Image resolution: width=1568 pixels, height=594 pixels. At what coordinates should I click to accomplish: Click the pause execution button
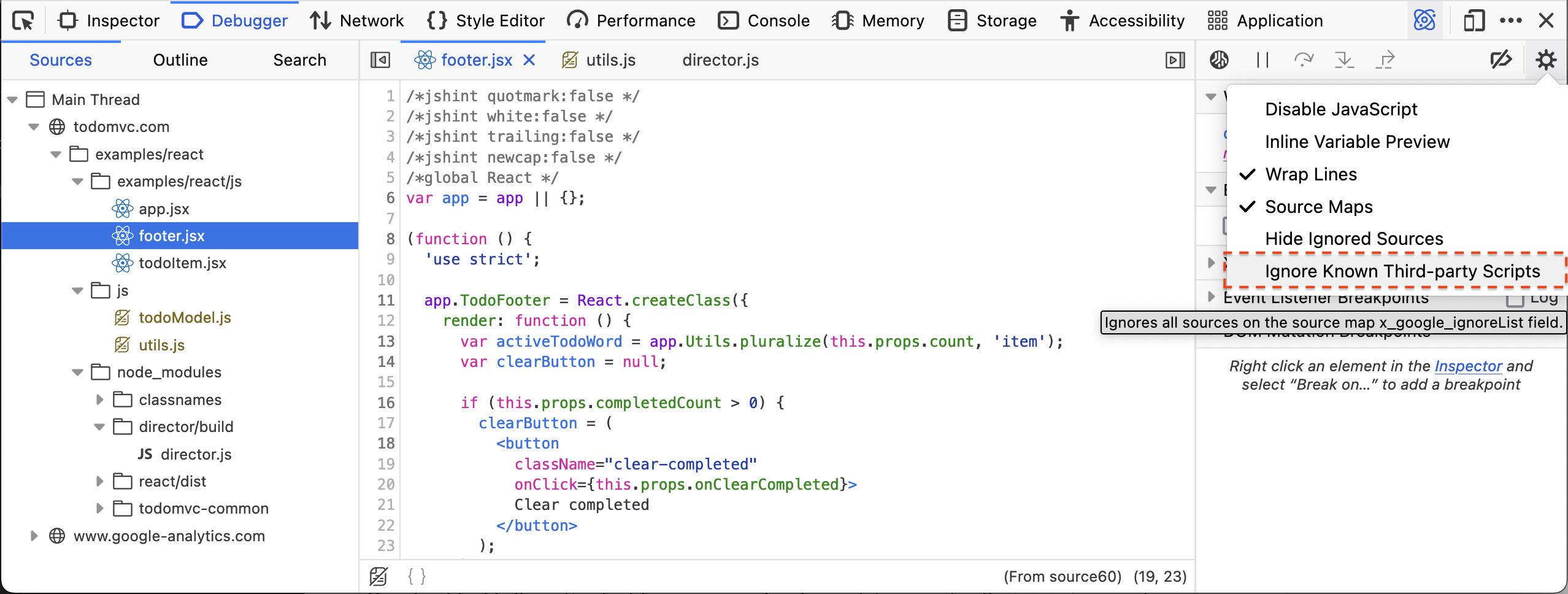click(x=1262, y=60)
